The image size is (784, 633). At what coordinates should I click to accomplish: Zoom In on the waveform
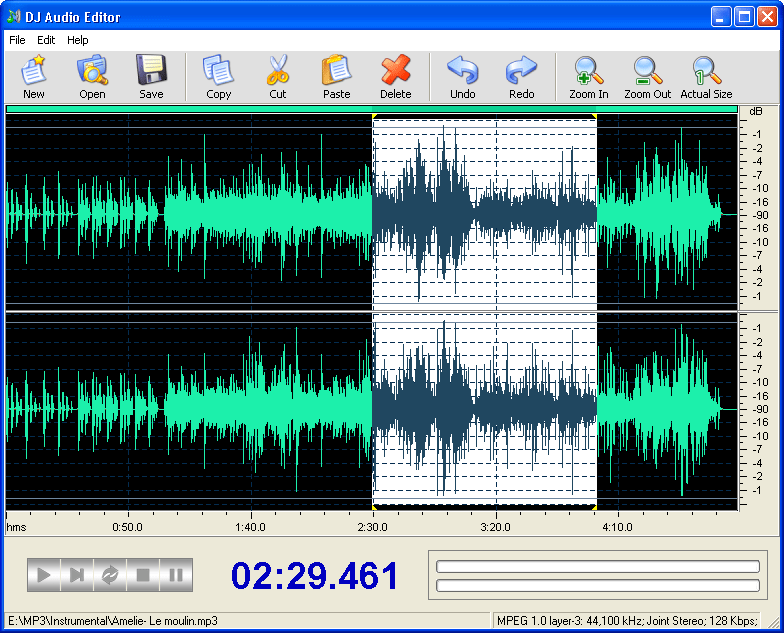[x=589, y=77]
